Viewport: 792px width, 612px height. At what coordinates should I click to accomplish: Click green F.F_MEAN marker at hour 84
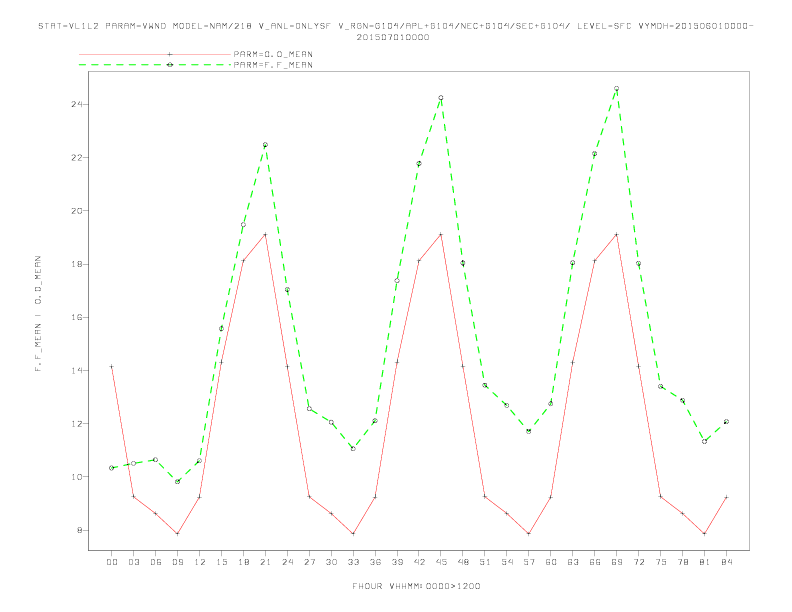(726, 422)
